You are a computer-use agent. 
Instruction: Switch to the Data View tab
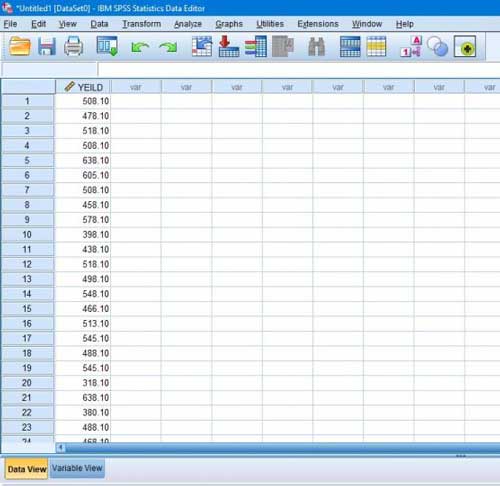27,469
